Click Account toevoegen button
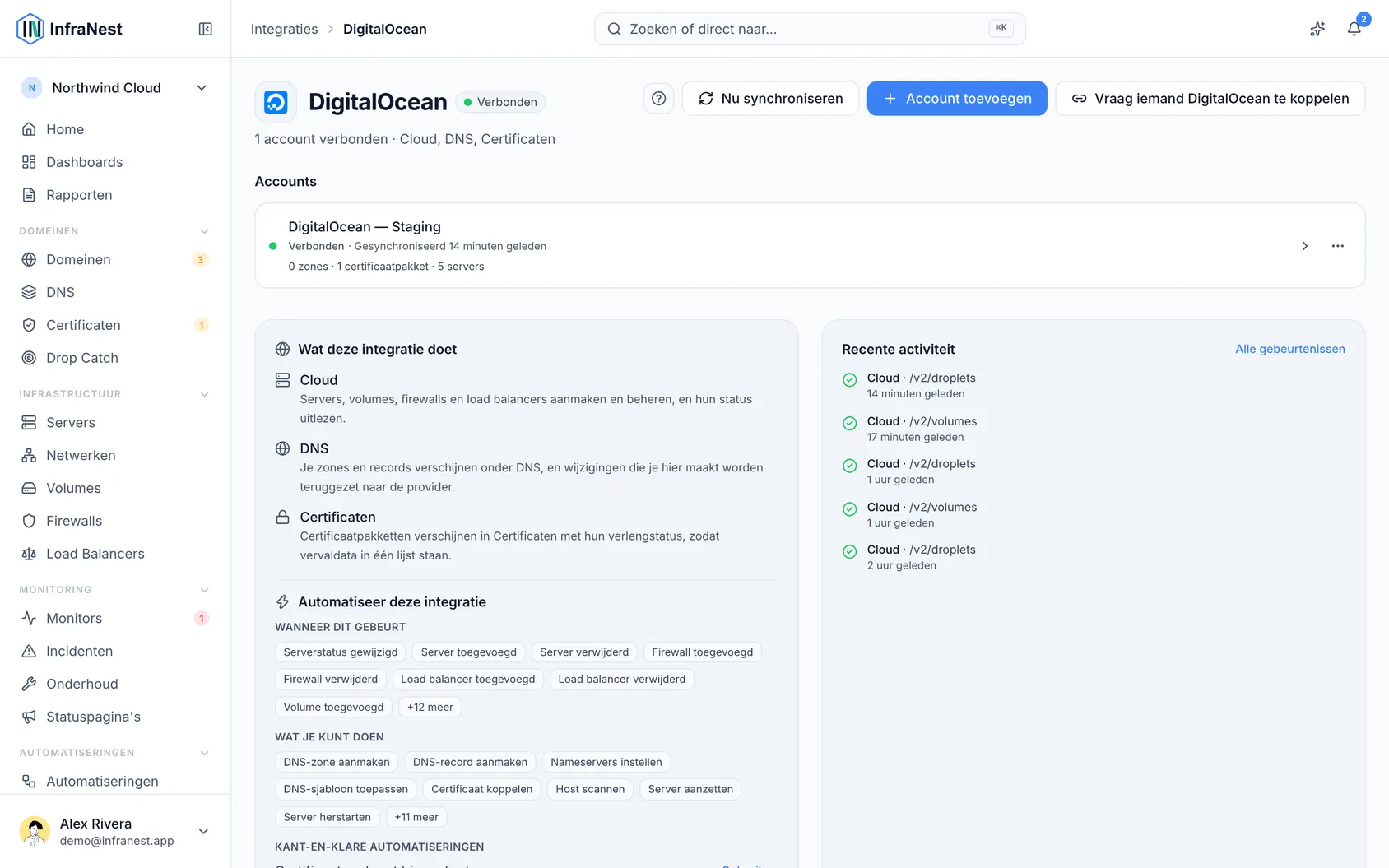Viewport: 1389px width, 868px height. tap(957, 99)
